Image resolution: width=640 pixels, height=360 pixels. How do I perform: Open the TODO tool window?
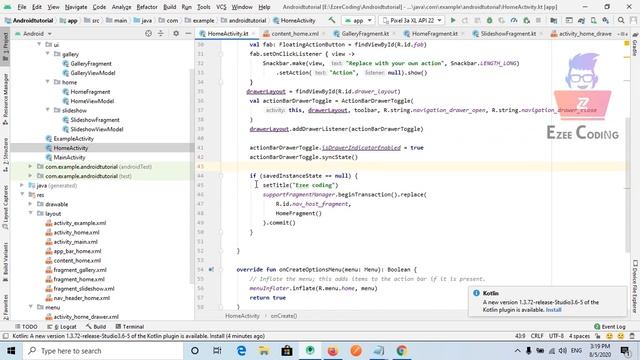[x=26, y=327]
